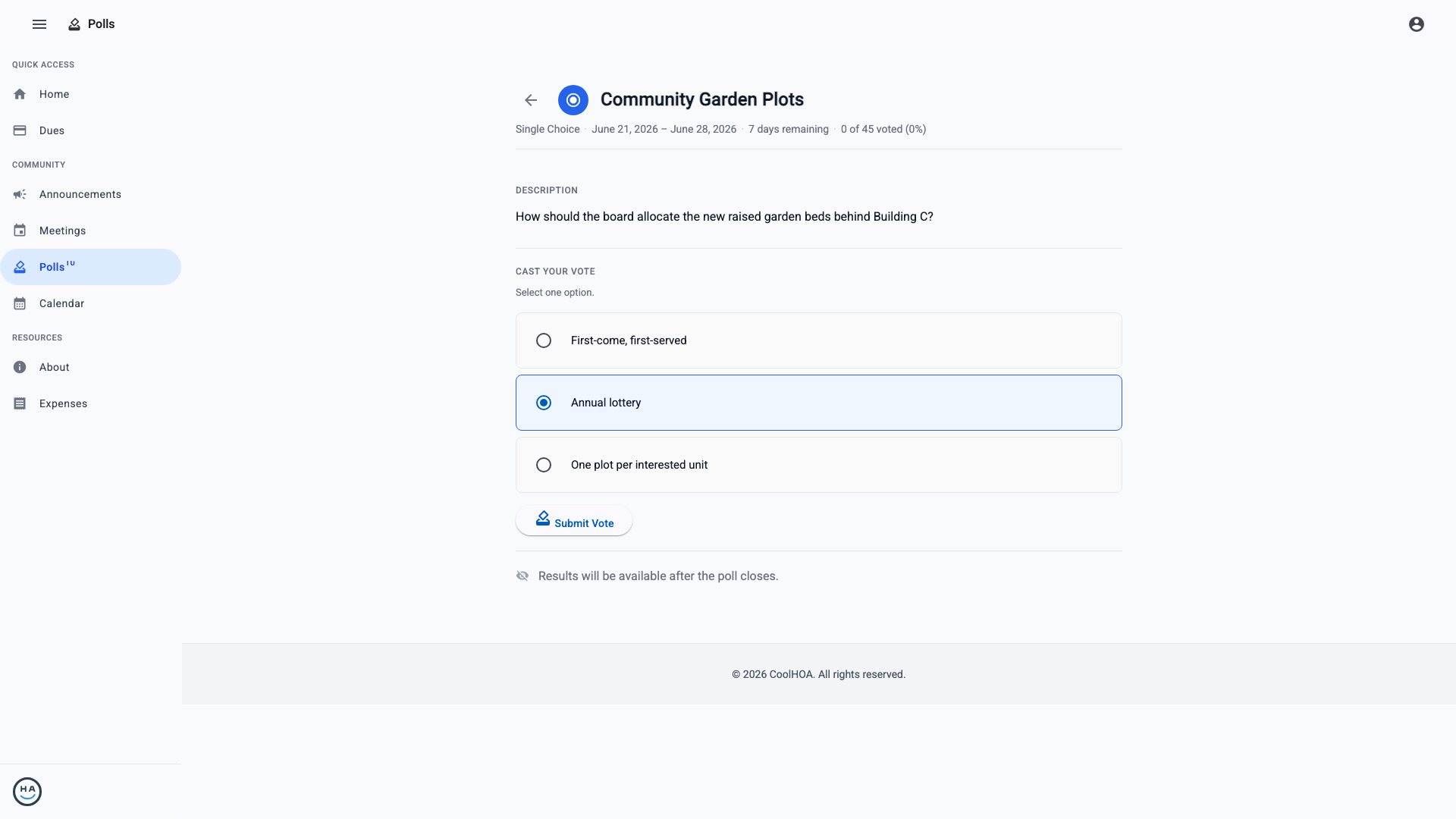Click the Calendar grid icon

20,303
